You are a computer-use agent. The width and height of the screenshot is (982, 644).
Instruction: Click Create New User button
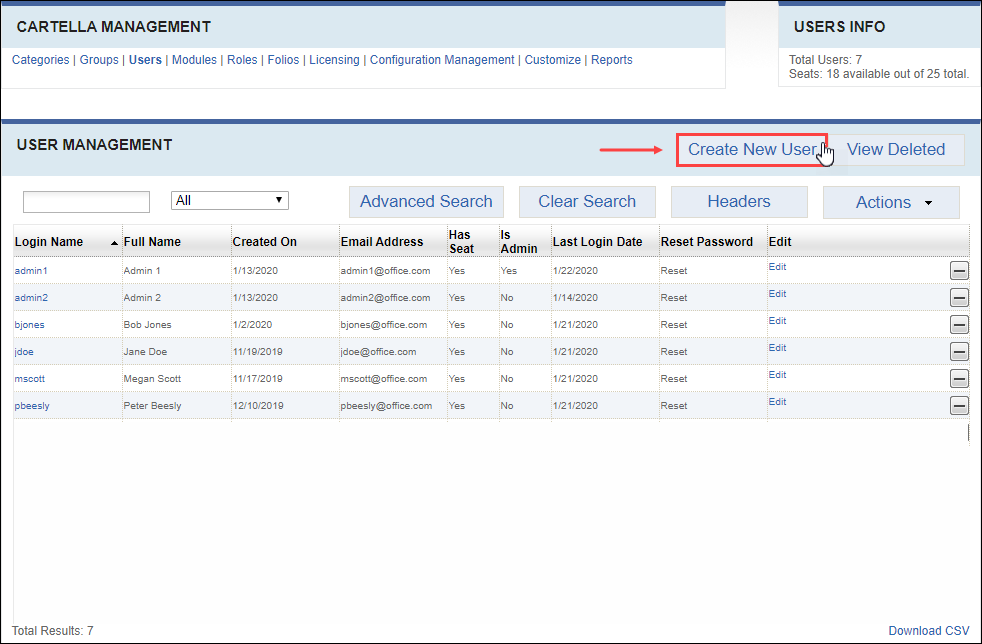pos(752,150)
